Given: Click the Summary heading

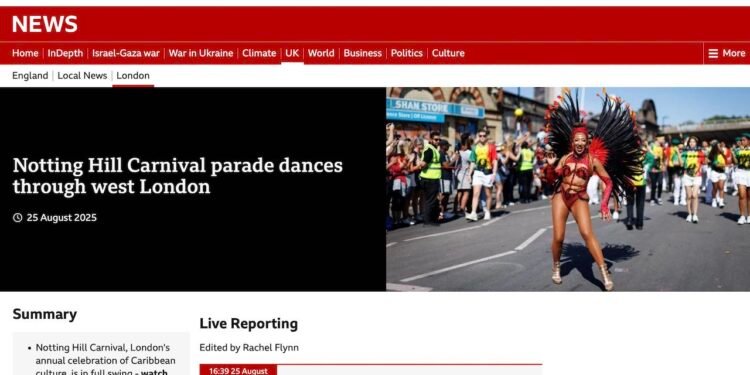Looking at the screenshot, I should click(44, 314).
